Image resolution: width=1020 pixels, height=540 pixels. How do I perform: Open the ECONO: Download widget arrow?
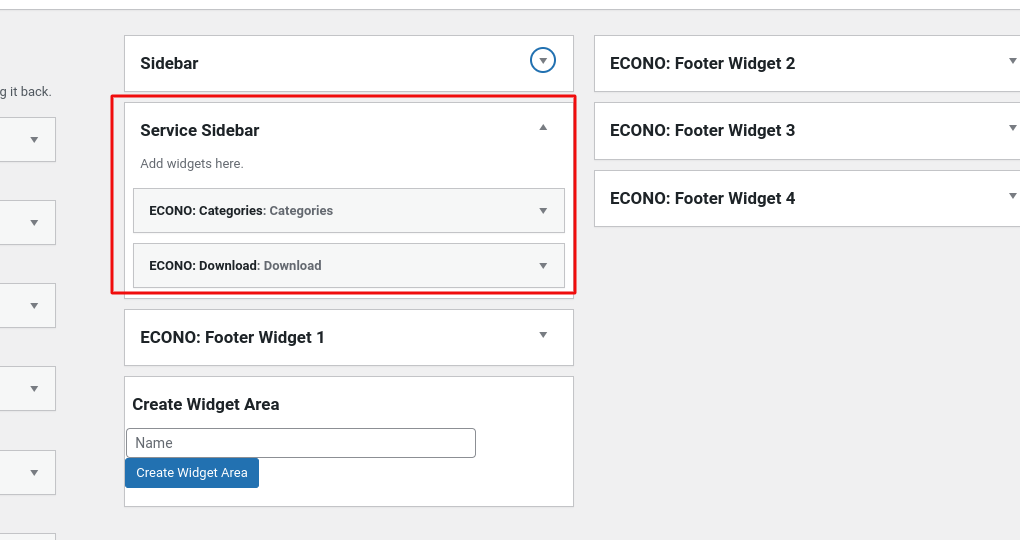pos(543,265)
